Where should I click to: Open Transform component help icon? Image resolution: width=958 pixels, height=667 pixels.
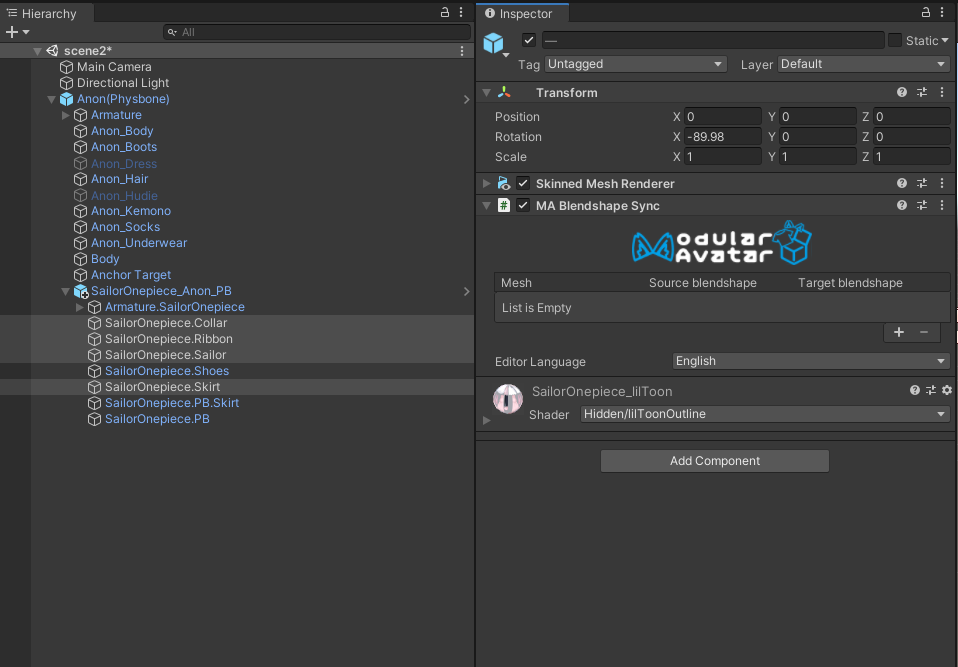(902, 92)
